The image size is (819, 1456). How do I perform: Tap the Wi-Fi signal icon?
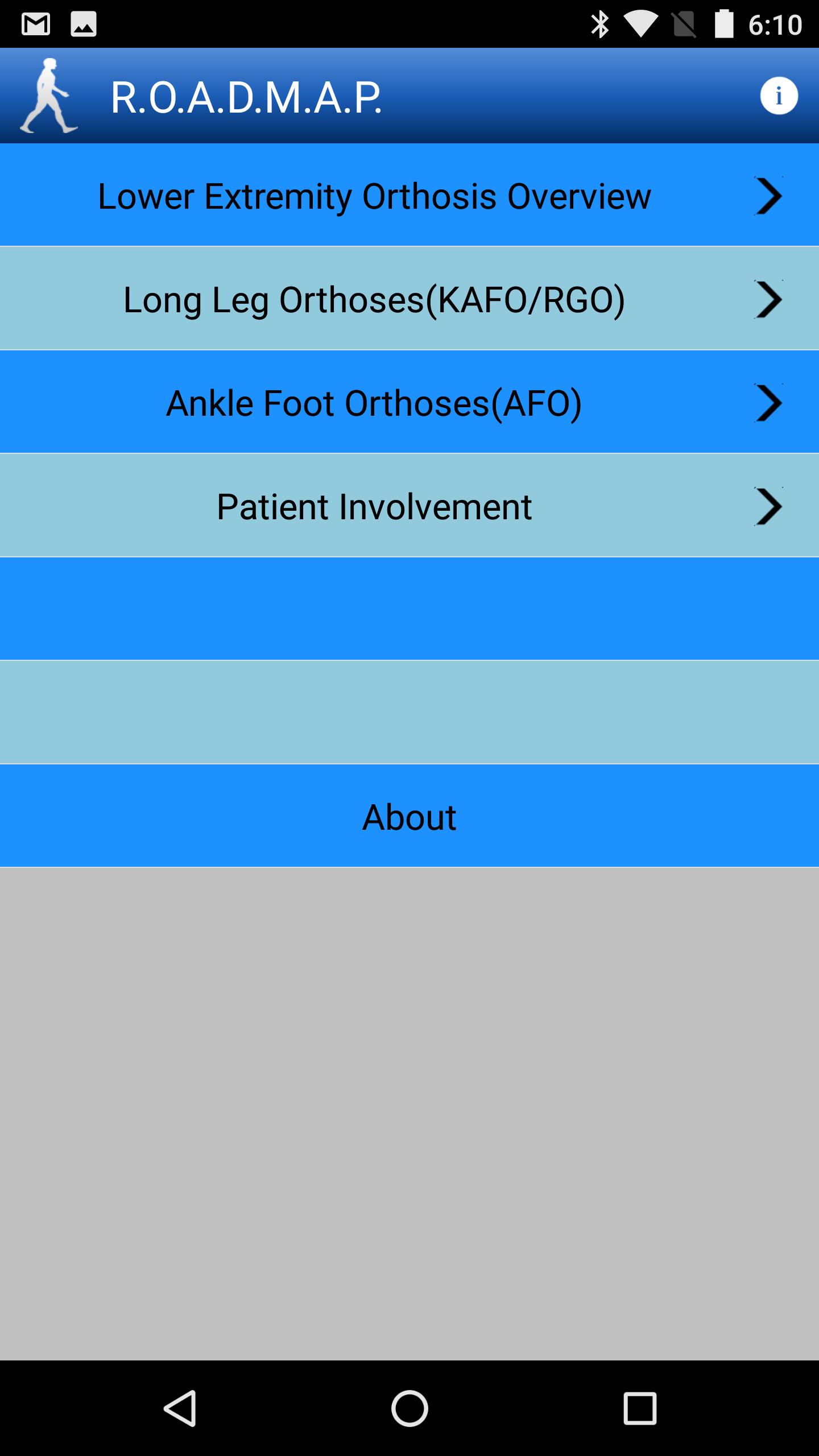(640, 25)
